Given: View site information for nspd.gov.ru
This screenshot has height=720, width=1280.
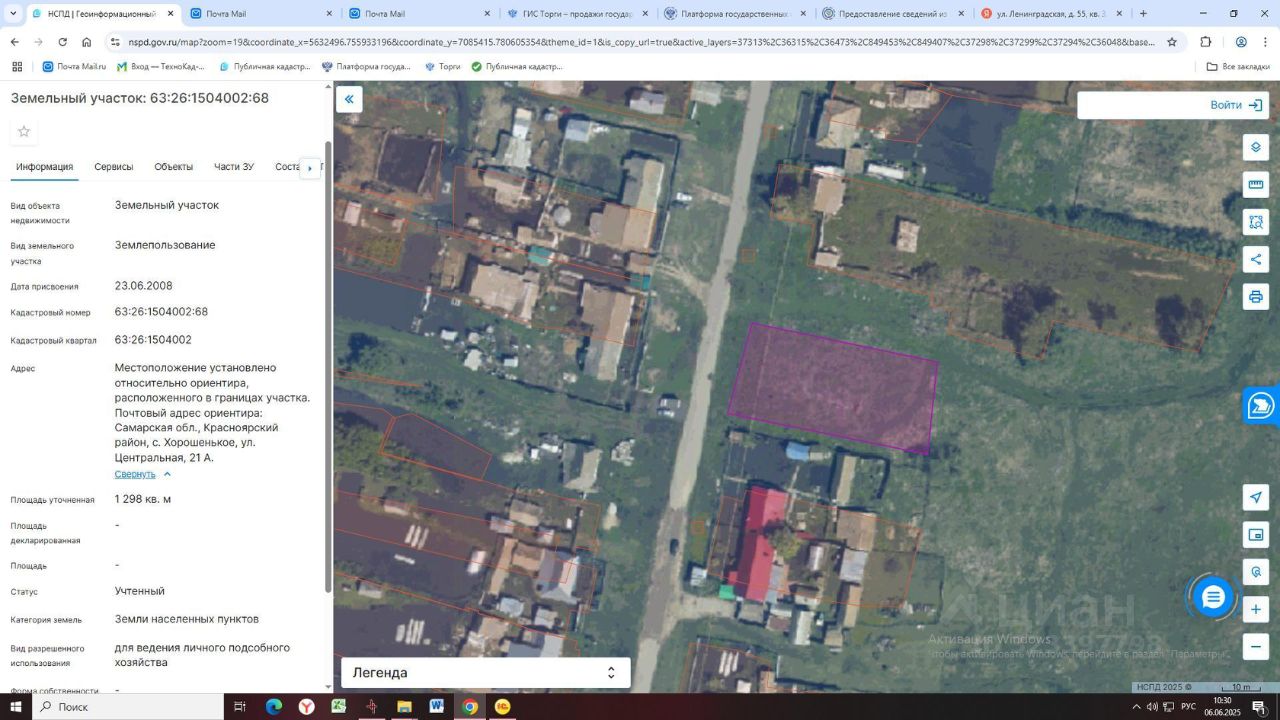Looking at the screenshot, I should pos(115,42).
